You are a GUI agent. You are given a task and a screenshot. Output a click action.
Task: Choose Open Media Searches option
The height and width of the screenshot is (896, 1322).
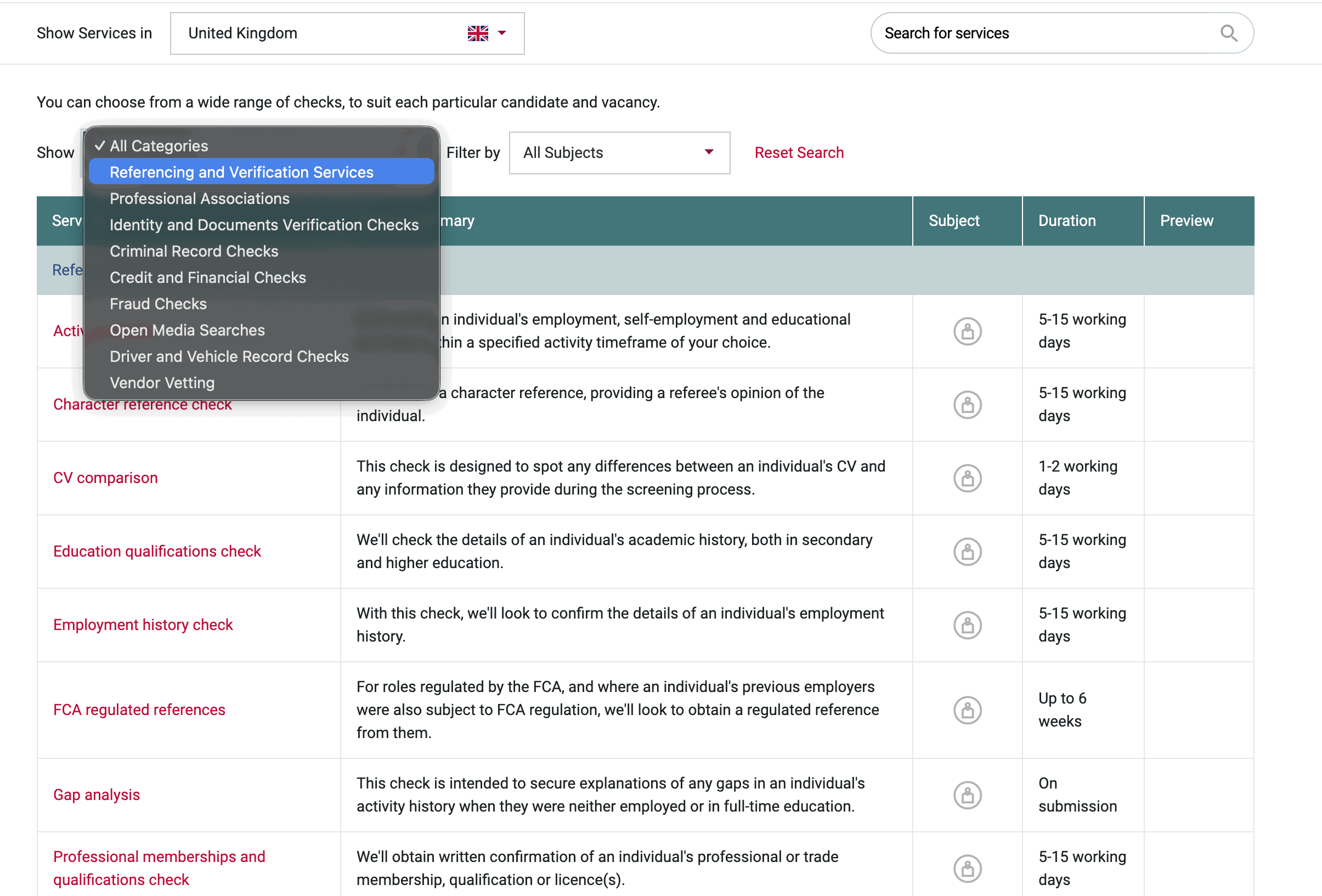[x=262, y=330]
